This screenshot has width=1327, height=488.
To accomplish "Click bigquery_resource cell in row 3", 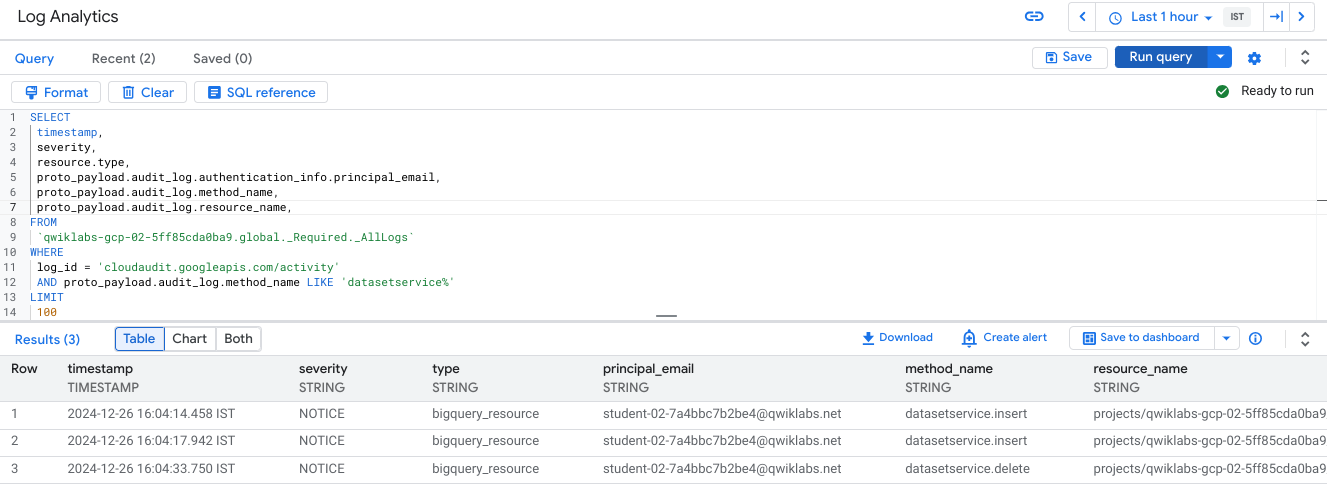I will (x=485, y=468).
